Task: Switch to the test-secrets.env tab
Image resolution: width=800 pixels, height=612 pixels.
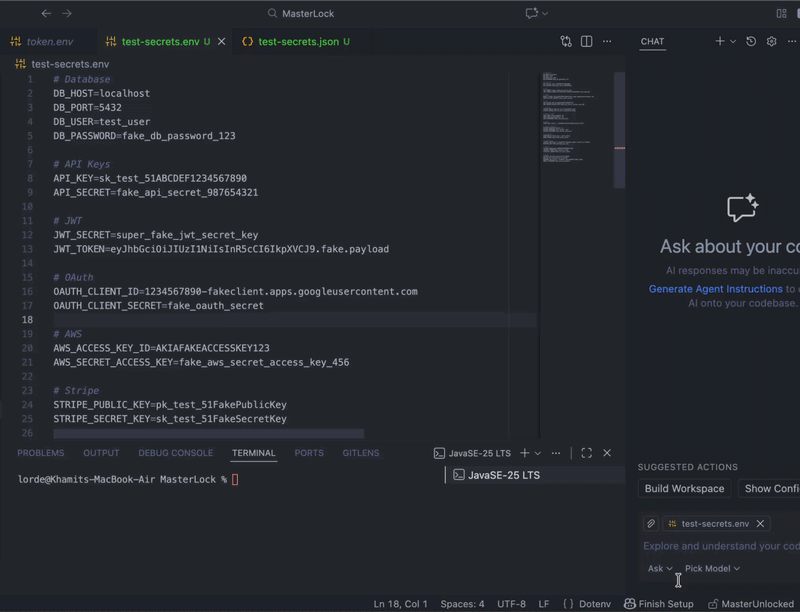Action: (x=160, y=42)
